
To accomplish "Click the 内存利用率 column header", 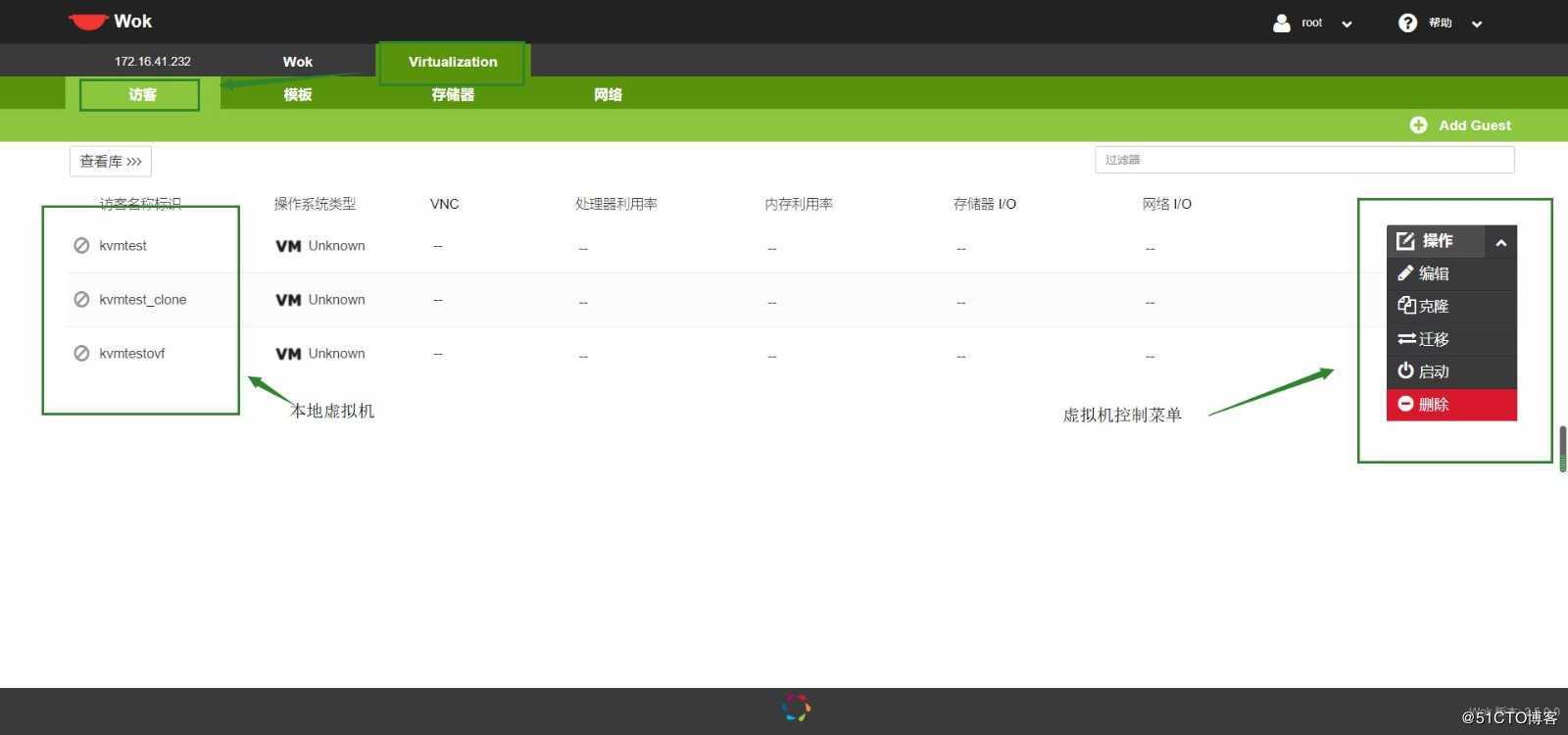I will coord(799,204).
